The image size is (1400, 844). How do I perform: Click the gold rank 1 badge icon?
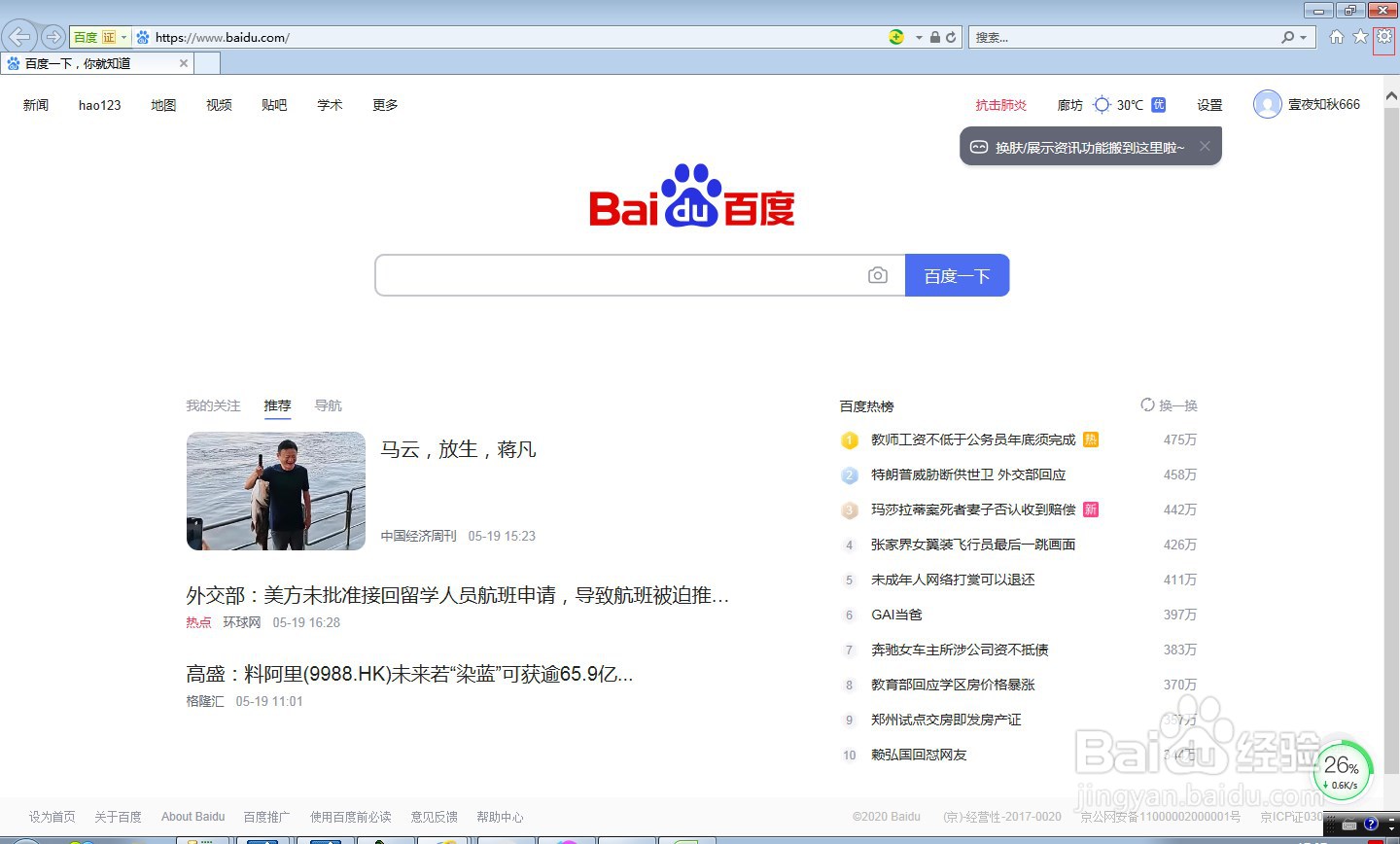849,440
